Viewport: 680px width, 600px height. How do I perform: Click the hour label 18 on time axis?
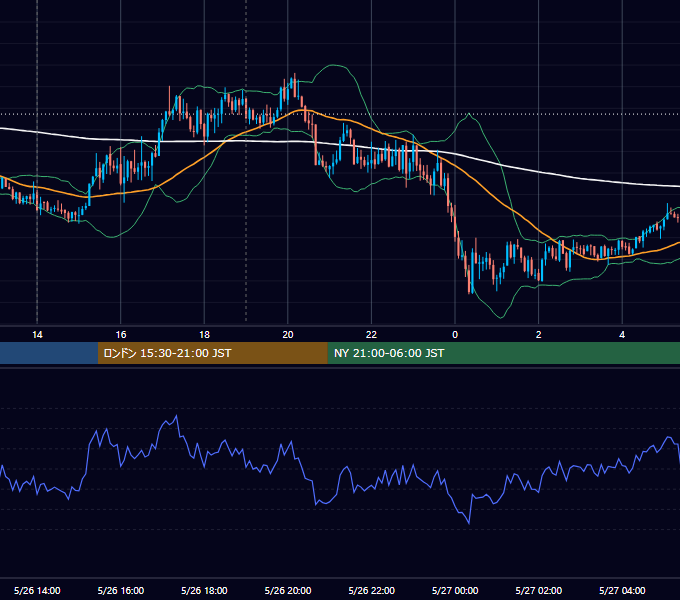pos(204,335)
